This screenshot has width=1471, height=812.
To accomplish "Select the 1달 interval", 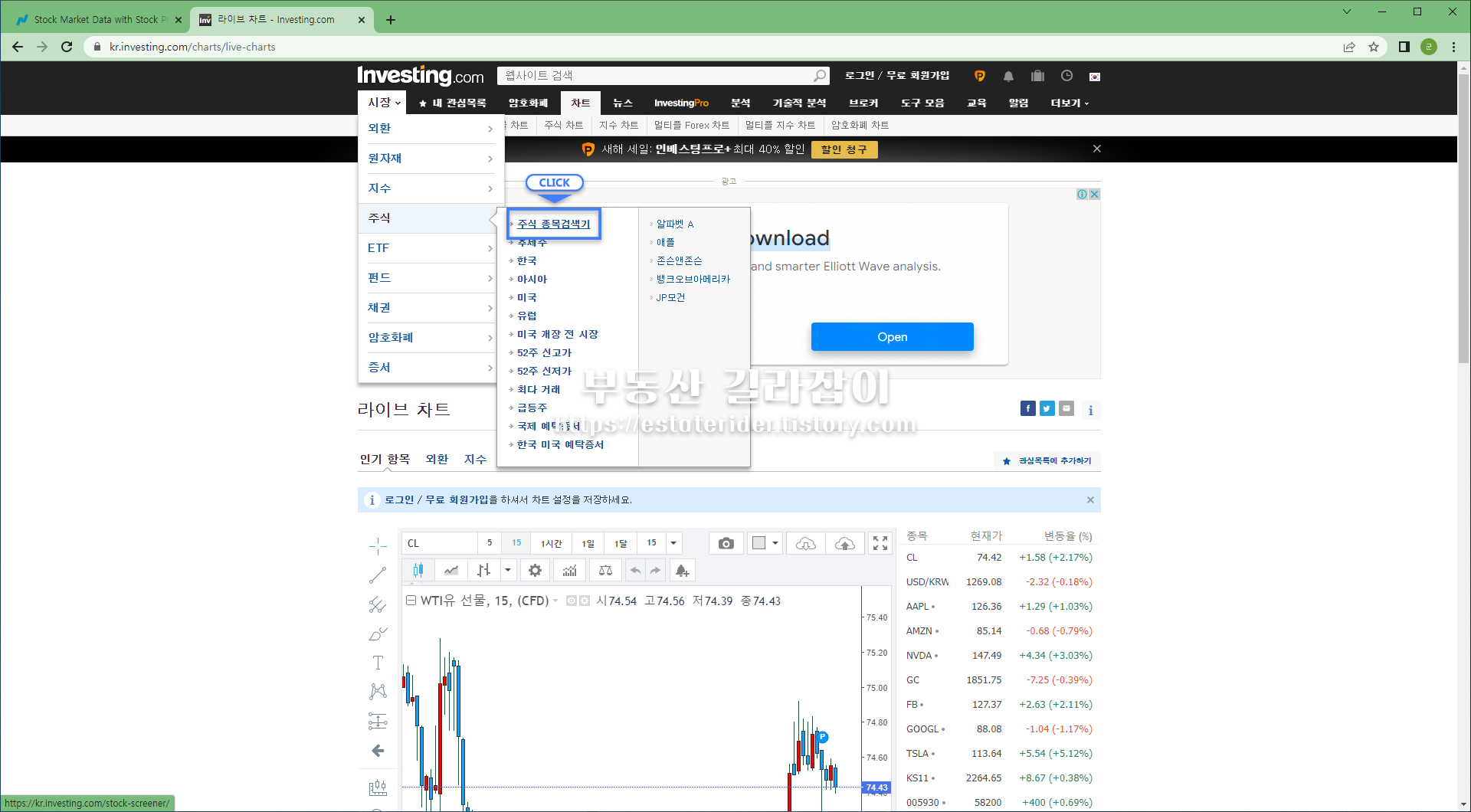I will [x=621, y=543].
